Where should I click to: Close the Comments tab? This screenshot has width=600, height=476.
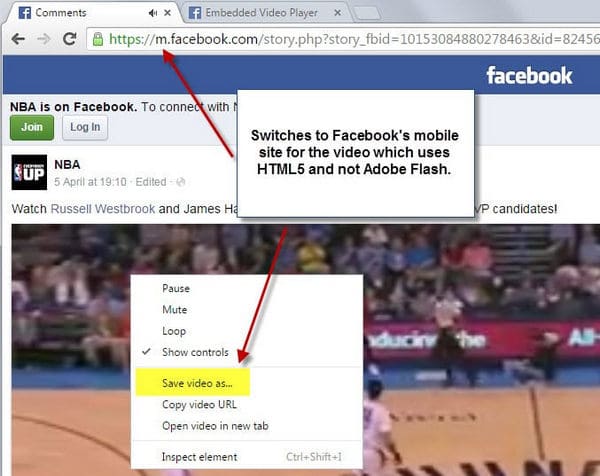167,13
